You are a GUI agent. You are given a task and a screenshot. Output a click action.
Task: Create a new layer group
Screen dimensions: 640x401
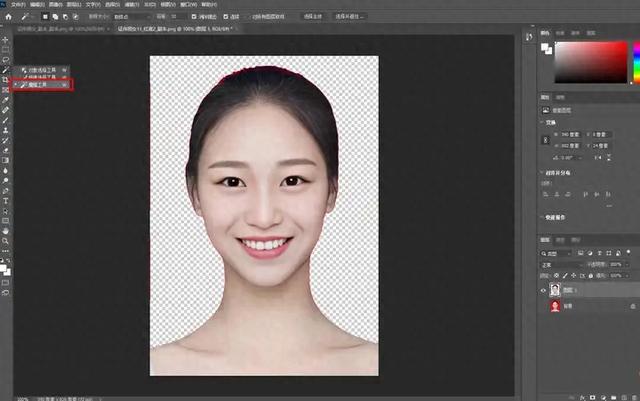click(613, 397)
